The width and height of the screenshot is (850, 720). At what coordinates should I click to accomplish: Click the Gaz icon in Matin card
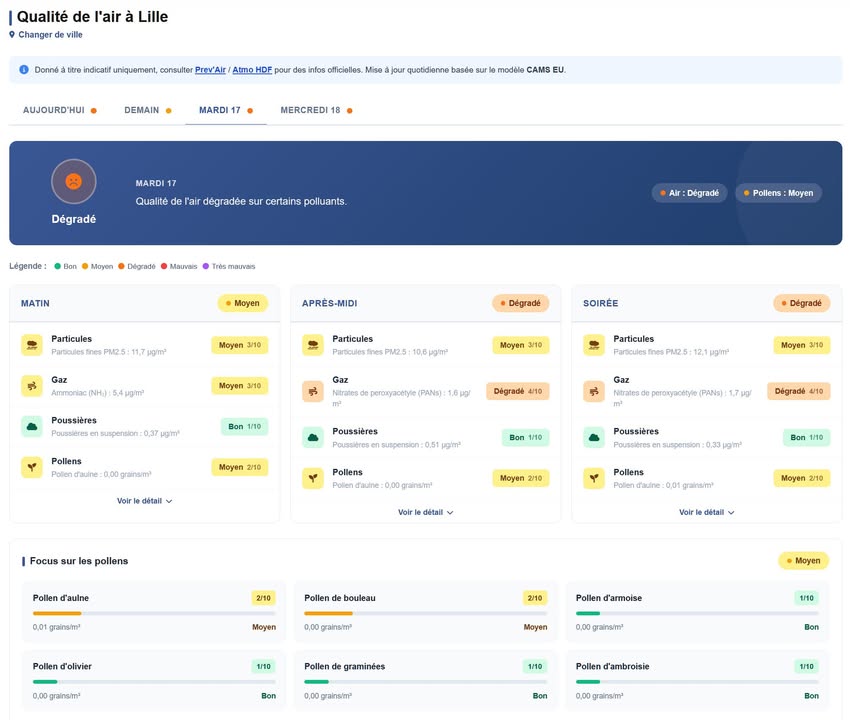click(32, 385)
